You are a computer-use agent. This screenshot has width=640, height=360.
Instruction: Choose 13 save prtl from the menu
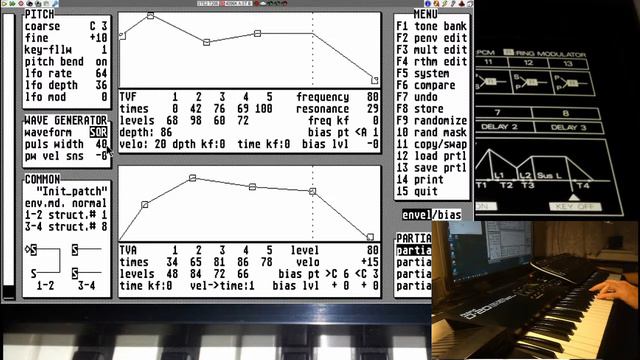click(x=431, y=168)
